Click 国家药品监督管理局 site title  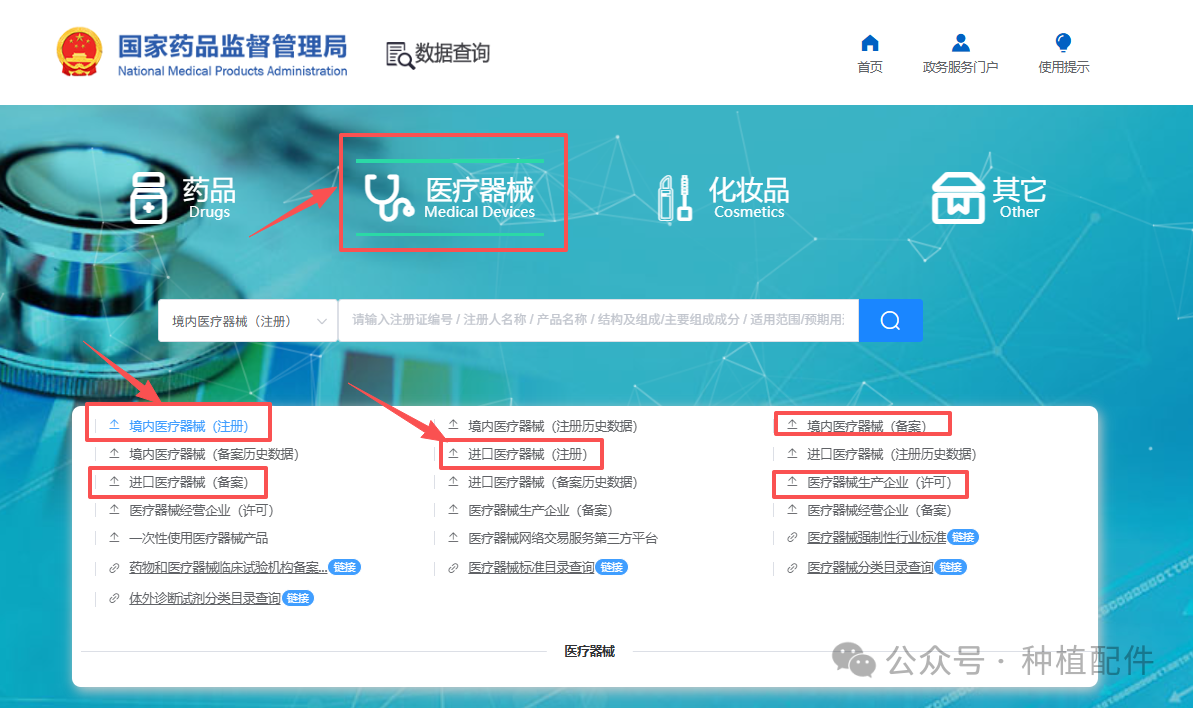[x=232, y=46]
